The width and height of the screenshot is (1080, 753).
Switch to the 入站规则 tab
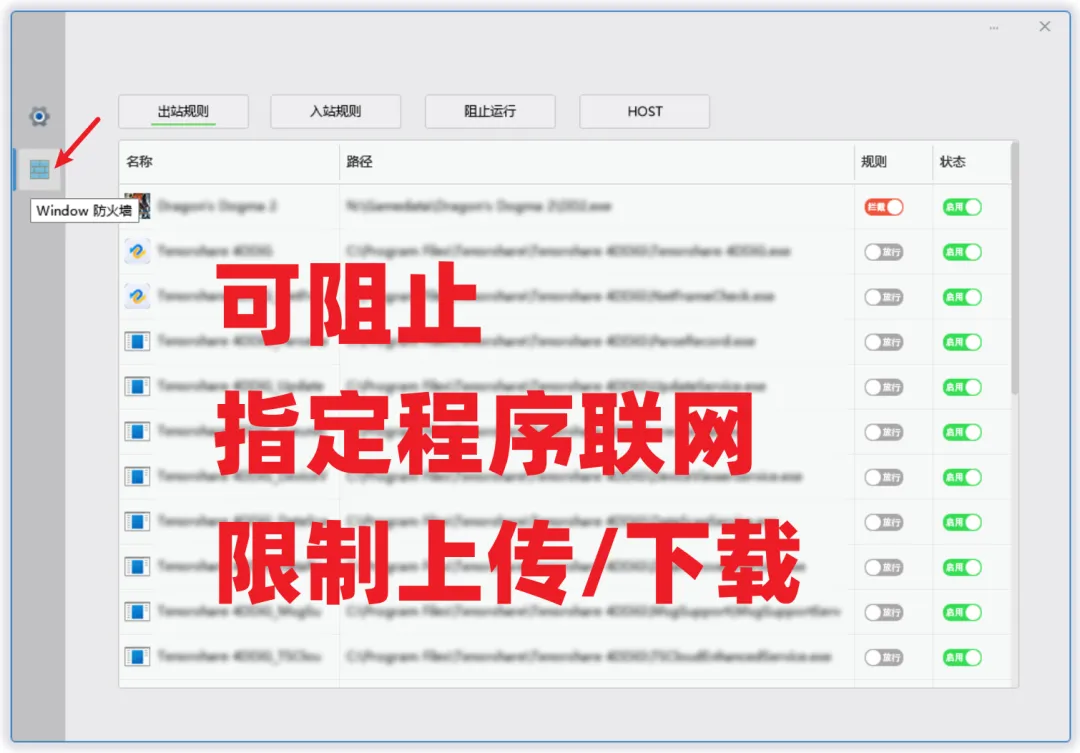[x=335, y=112]
